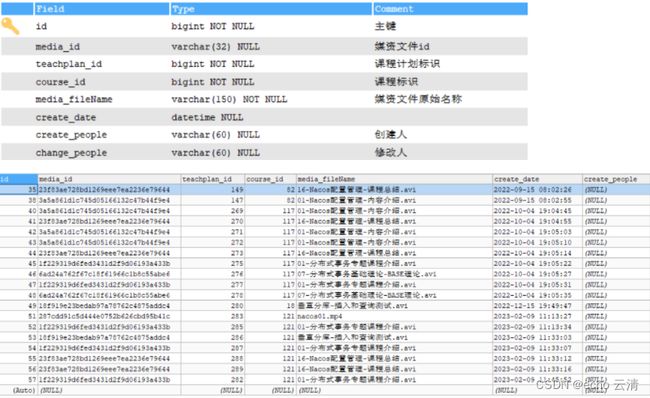Click the 2022-09-15 08:02:55 create_date cell
Screen dimensions: 650x398
click(x=537, y=200)
